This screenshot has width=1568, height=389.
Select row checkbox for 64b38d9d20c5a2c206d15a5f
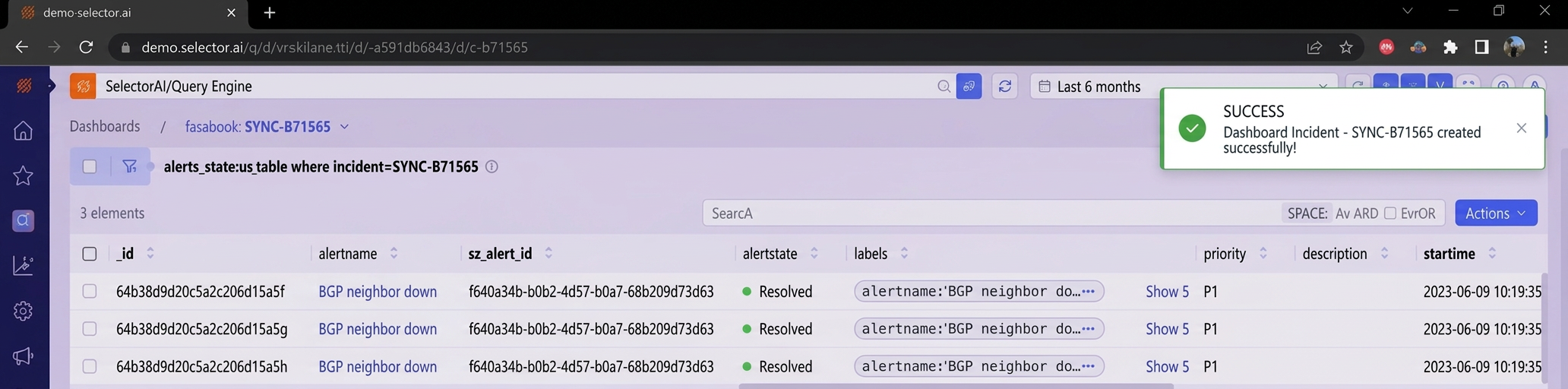[x=90, y=291]
